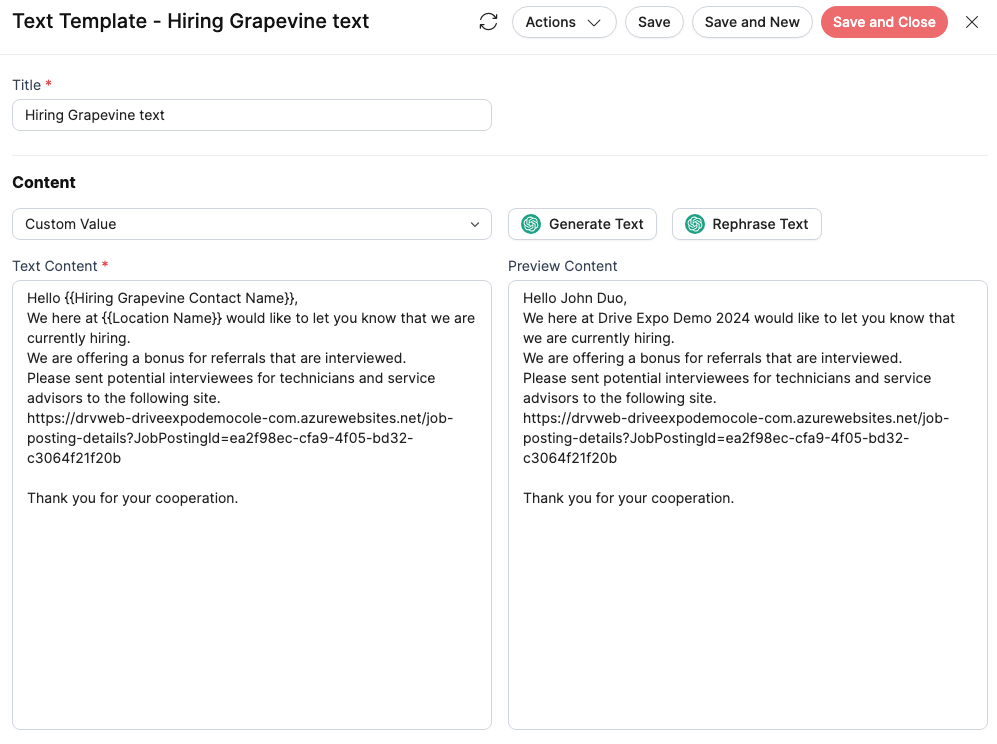The image size is (997, 744).
Task: Open the Actions dropdown menu
Action: [563, 22]
